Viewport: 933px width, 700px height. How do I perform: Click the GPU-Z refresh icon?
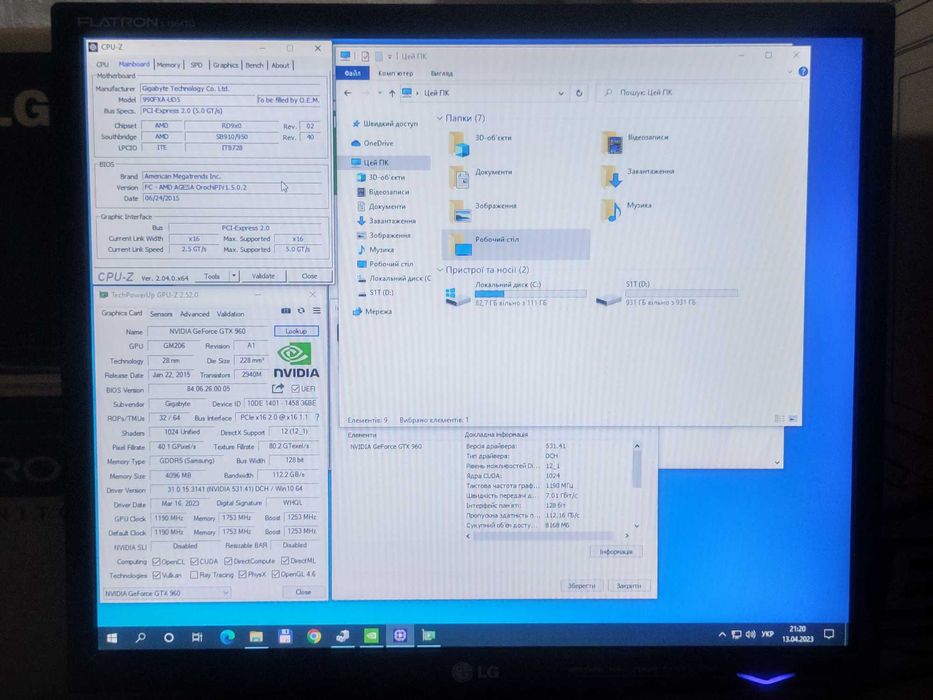(x=301, y=311)
